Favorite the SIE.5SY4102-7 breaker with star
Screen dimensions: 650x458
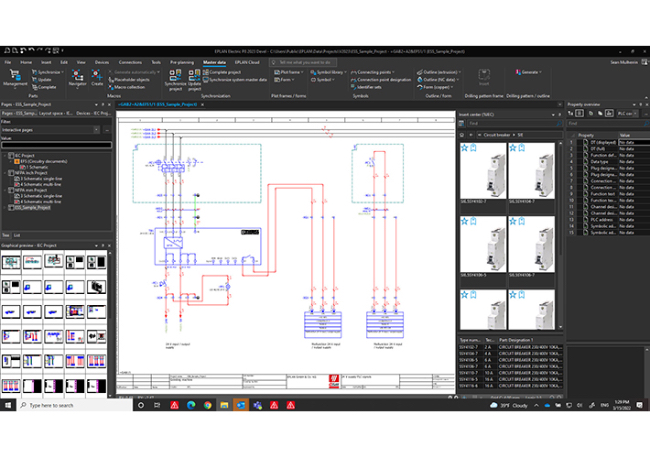[464, 148]
